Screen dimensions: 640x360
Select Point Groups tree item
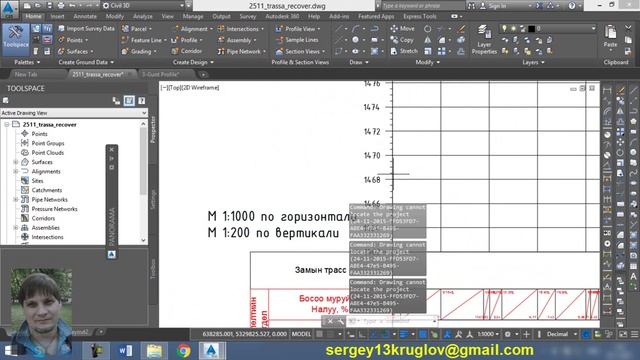48,143
